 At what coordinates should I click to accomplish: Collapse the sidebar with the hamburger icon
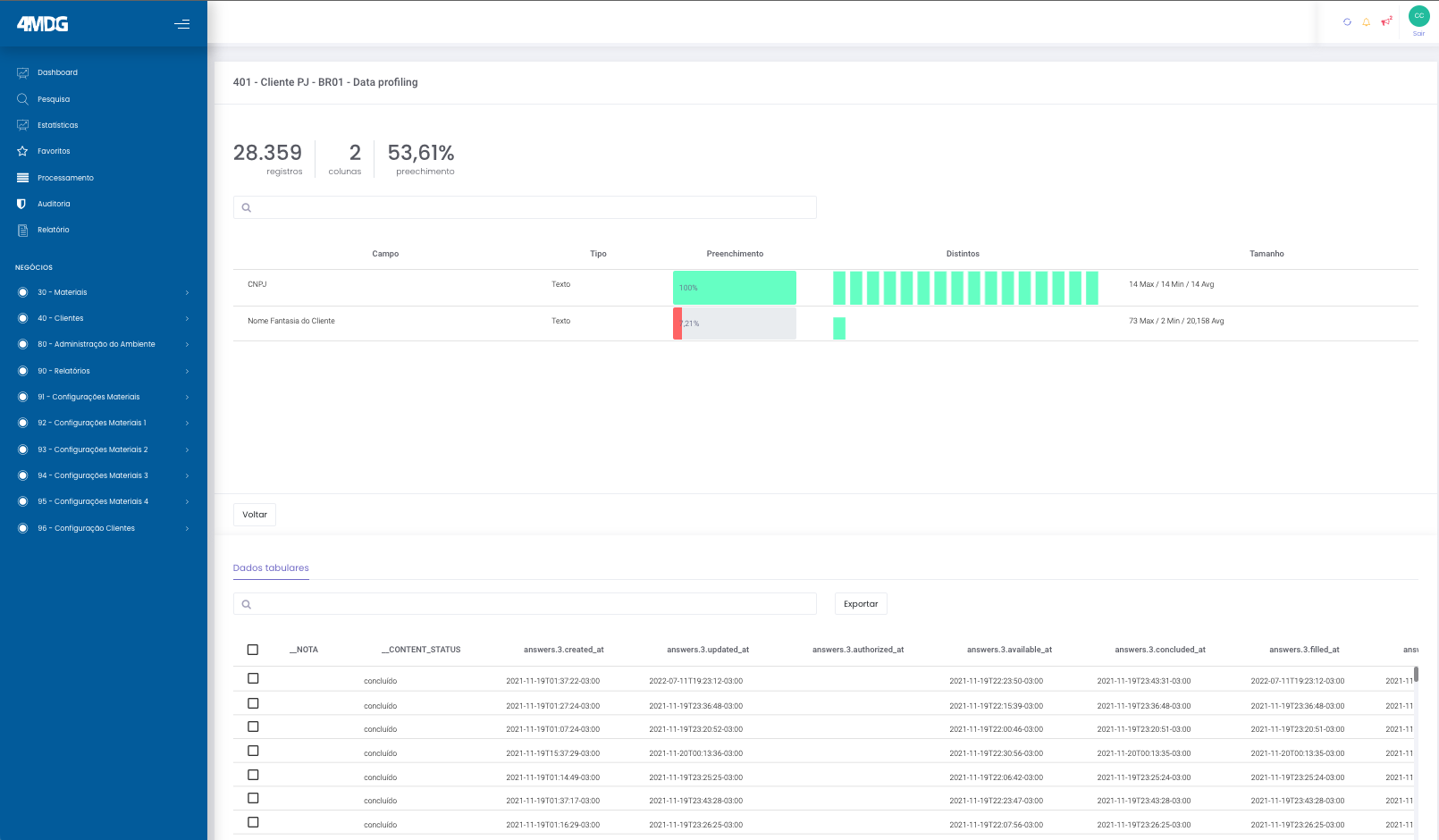tap(181, 24)
